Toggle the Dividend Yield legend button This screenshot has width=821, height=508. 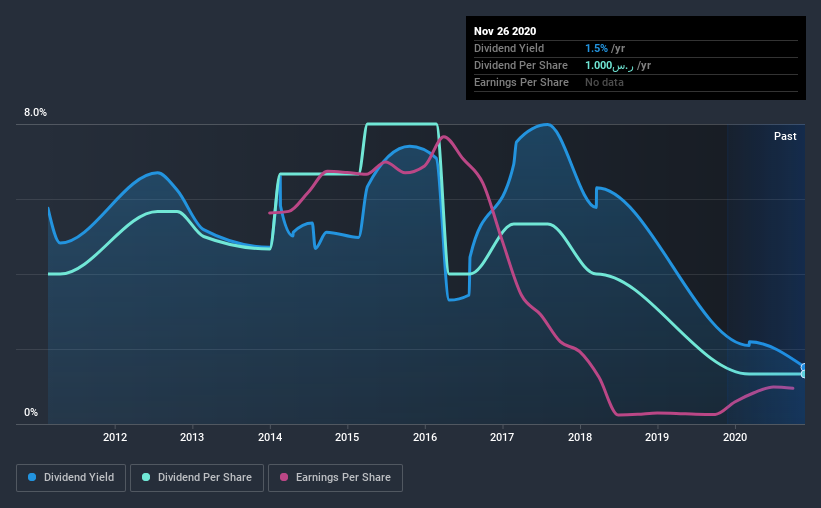pyautogui.click(x=71, y=478)
